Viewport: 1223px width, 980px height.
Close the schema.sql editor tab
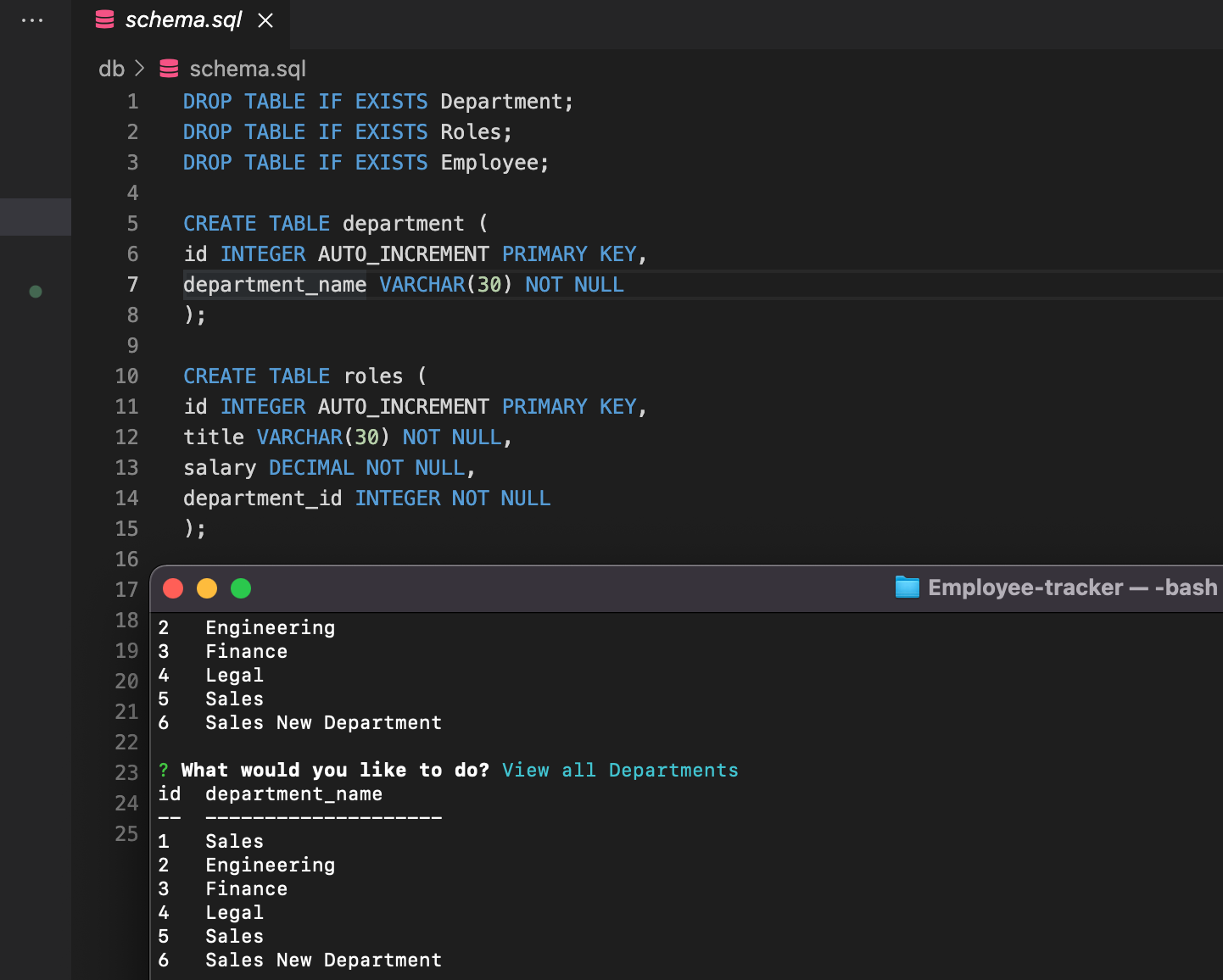point(265,20)
